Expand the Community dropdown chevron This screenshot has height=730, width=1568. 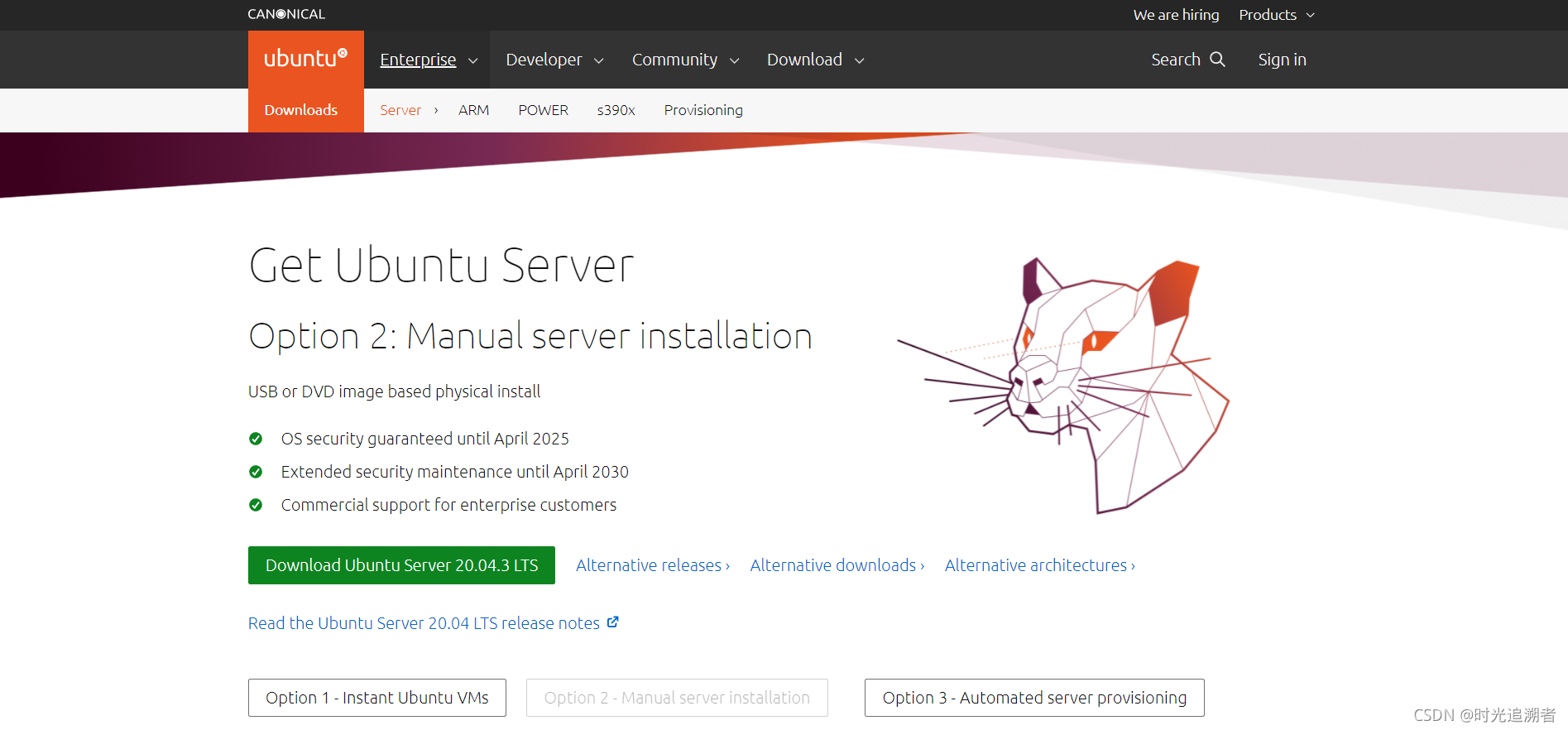point(734,60)
